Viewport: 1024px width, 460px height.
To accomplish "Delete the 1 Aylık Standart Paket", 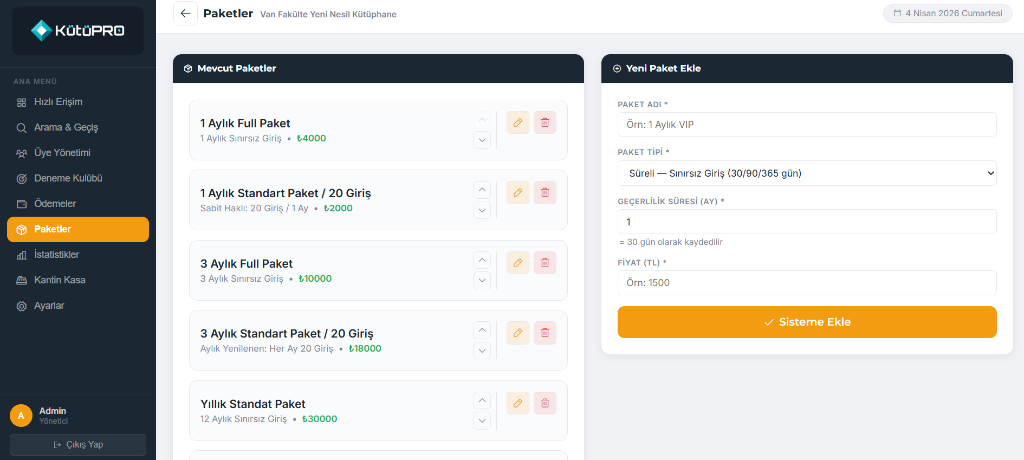I will pos(545,193).
